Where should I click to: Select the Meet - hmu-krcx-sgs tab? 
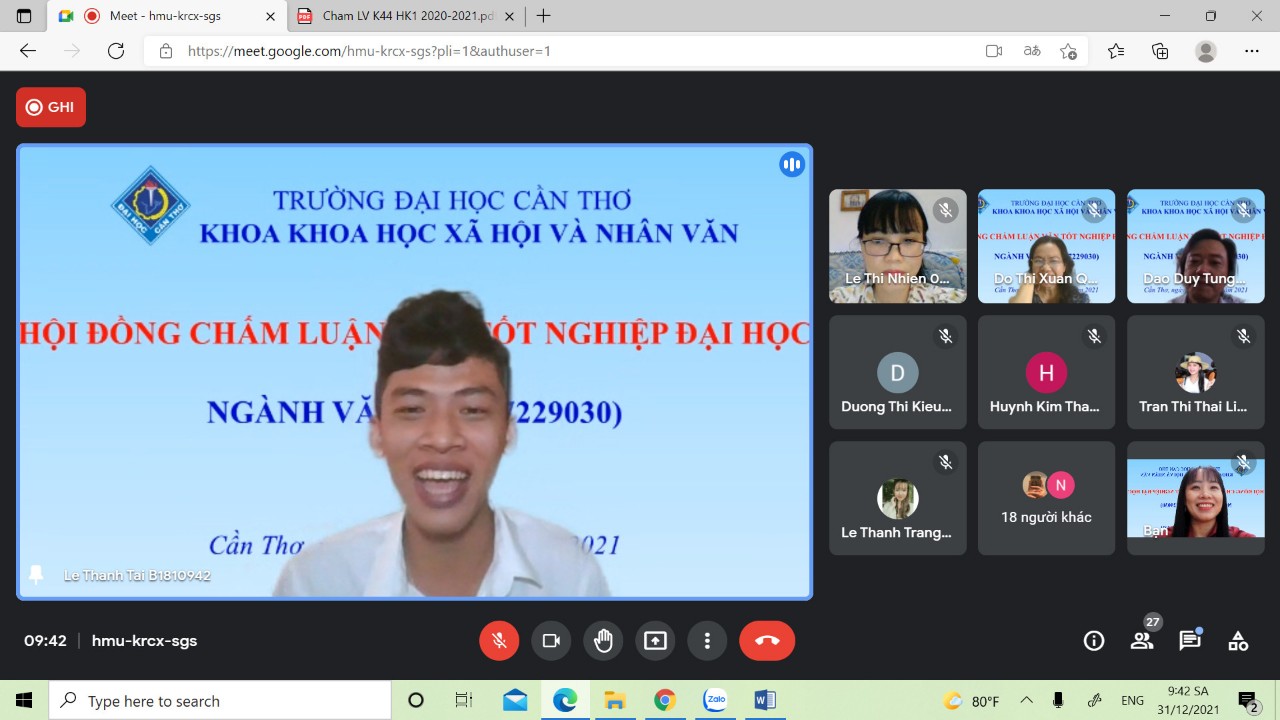(165, 16)
